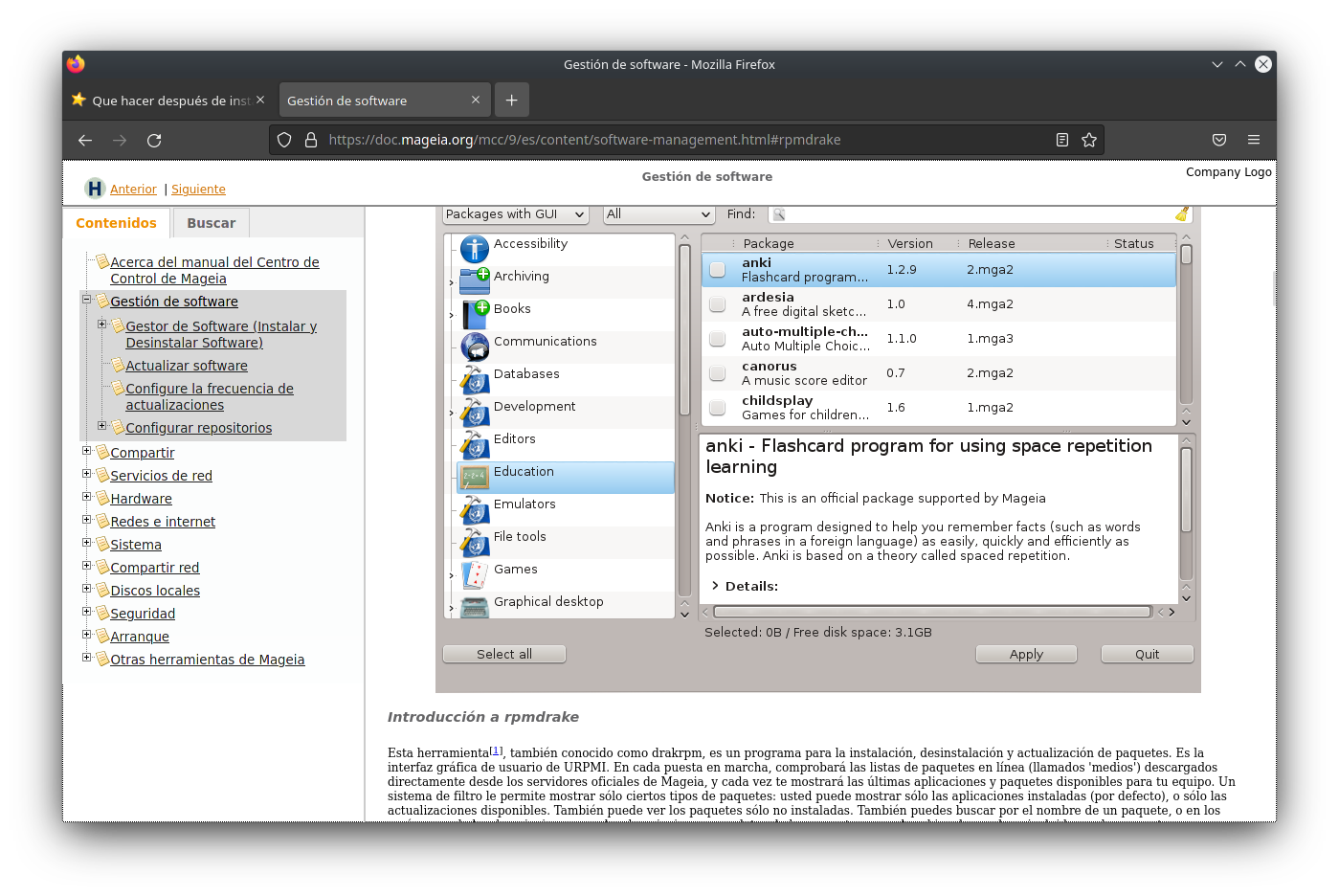Bookmark this page with the star icon

1089,140
